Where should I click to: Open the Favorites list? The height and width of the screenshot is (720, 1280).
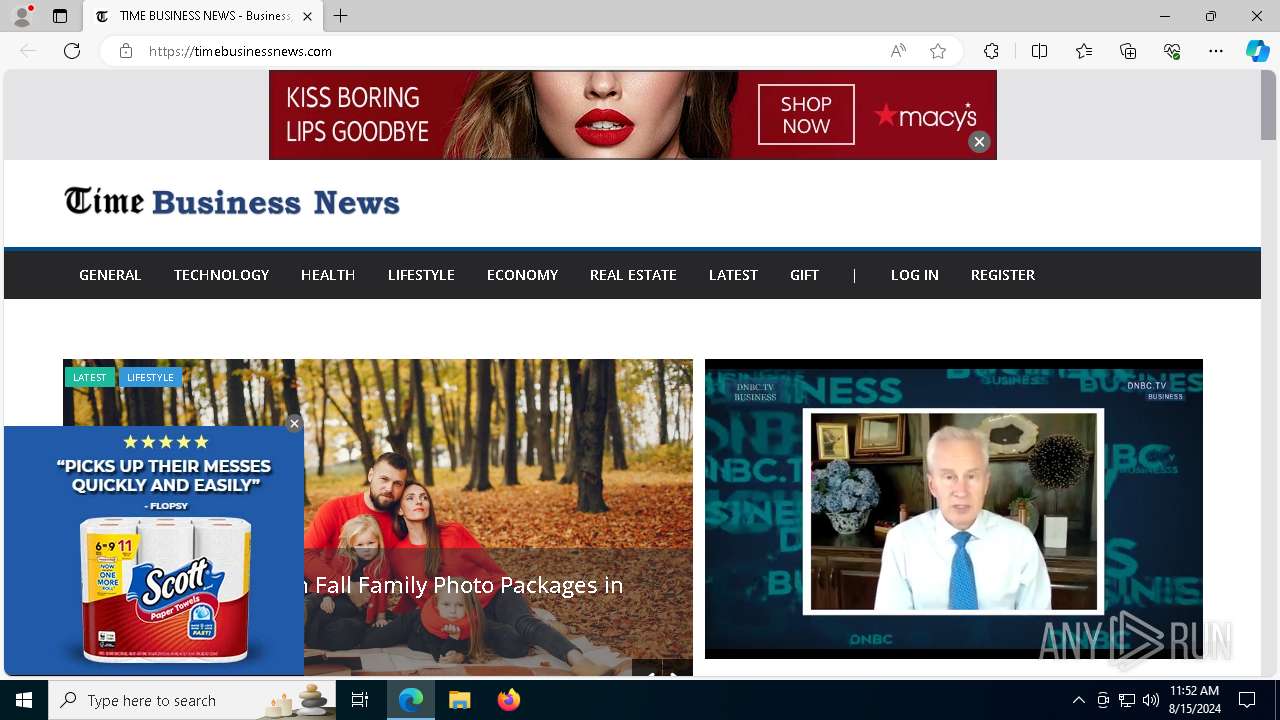1084,51
